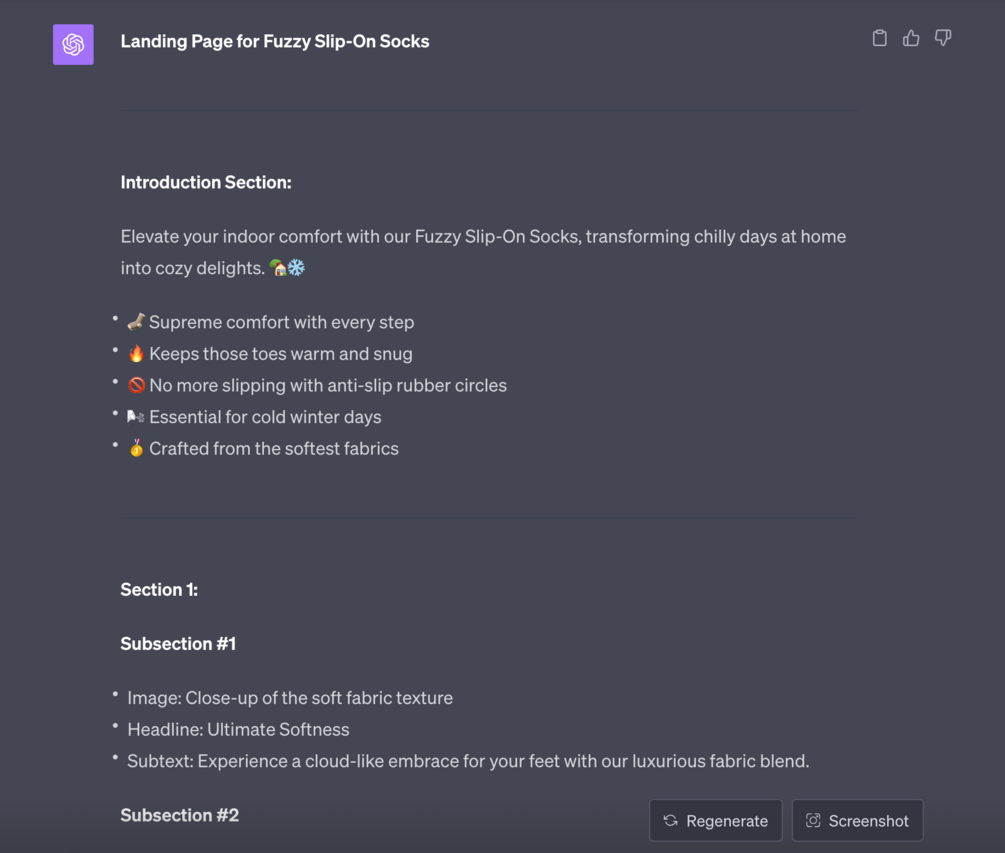
Task: Click the Essential for cold winter days bullet
Action: pyautogui.click(x=265, y=417)
